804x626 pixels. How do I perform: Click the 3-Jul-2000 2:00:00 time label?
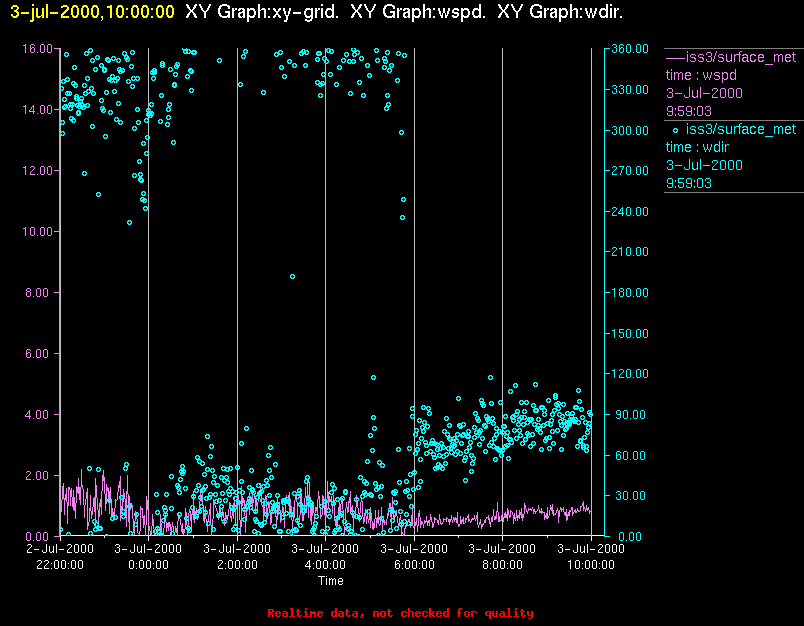(237, 557)
